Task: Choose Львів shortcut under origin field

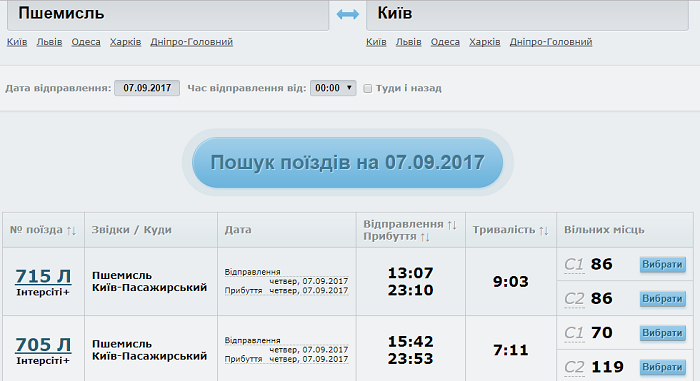Action: (x=49, y=42)
